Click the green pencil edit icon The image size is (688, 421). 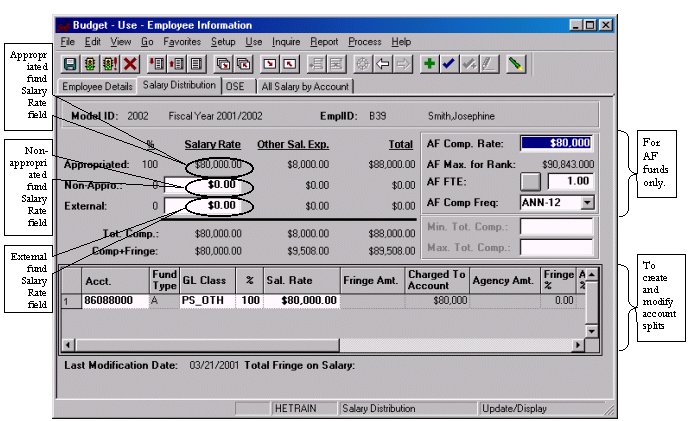514,64
